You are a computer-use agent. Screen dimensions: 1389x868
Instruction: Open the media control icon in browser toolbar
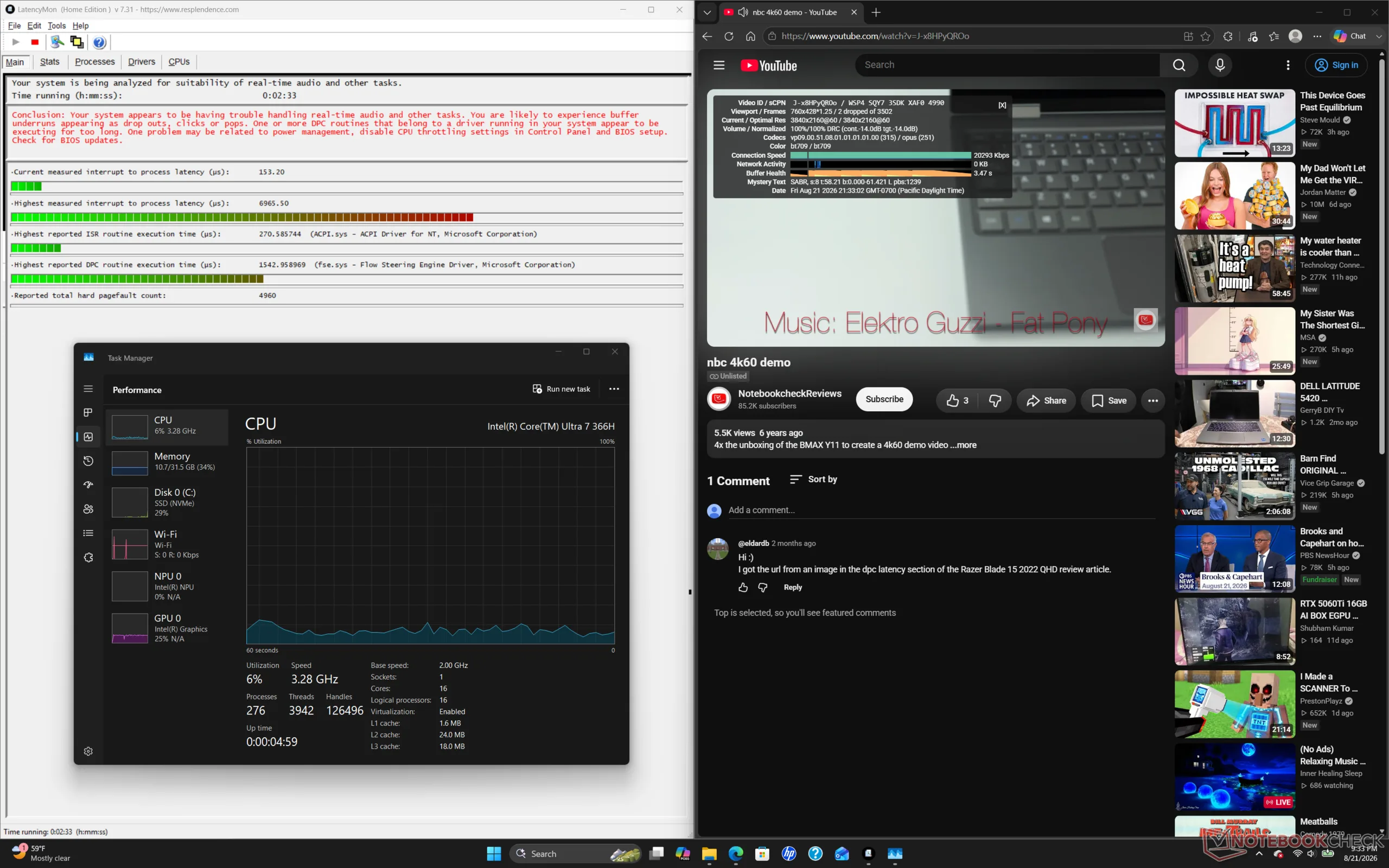pos(1252,36)
